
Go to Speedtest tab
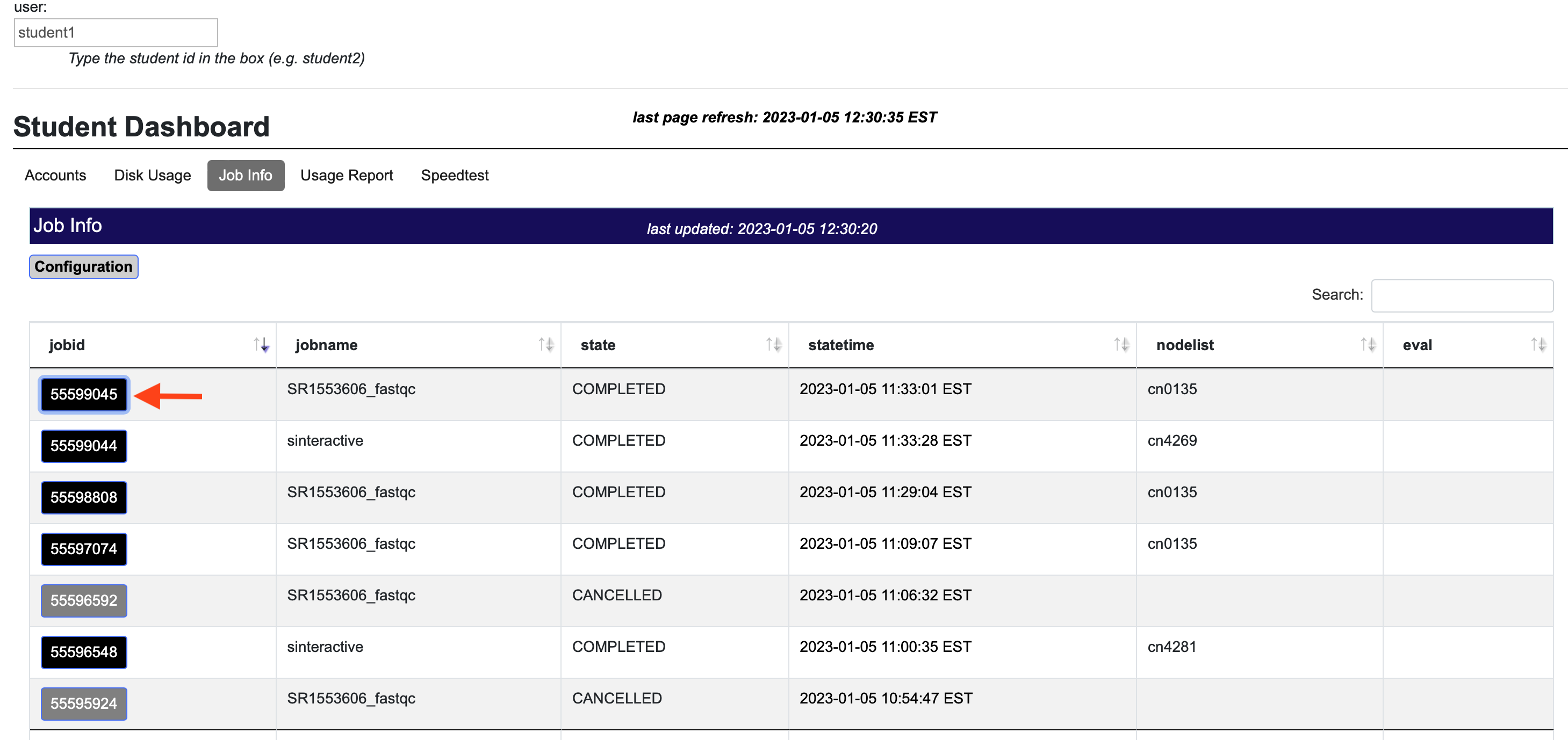tap(455, 175)
